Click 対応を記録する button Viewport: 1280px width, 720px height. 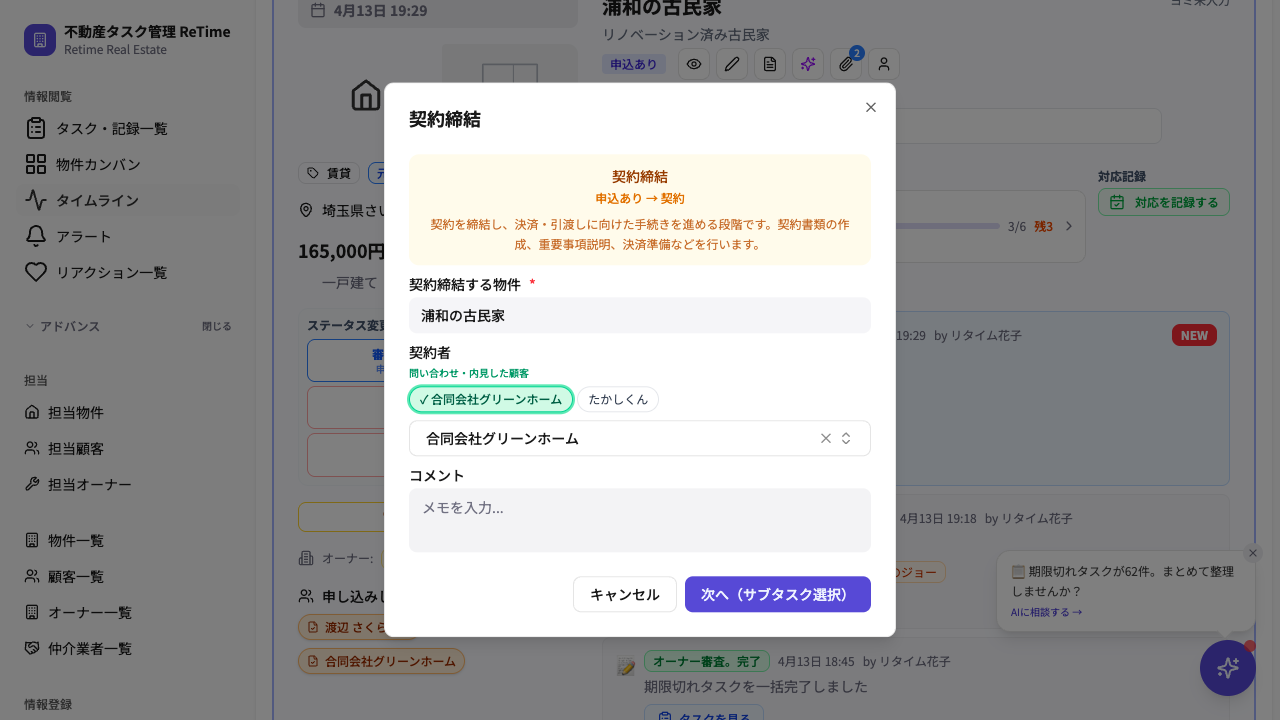tap(1164, 202)
